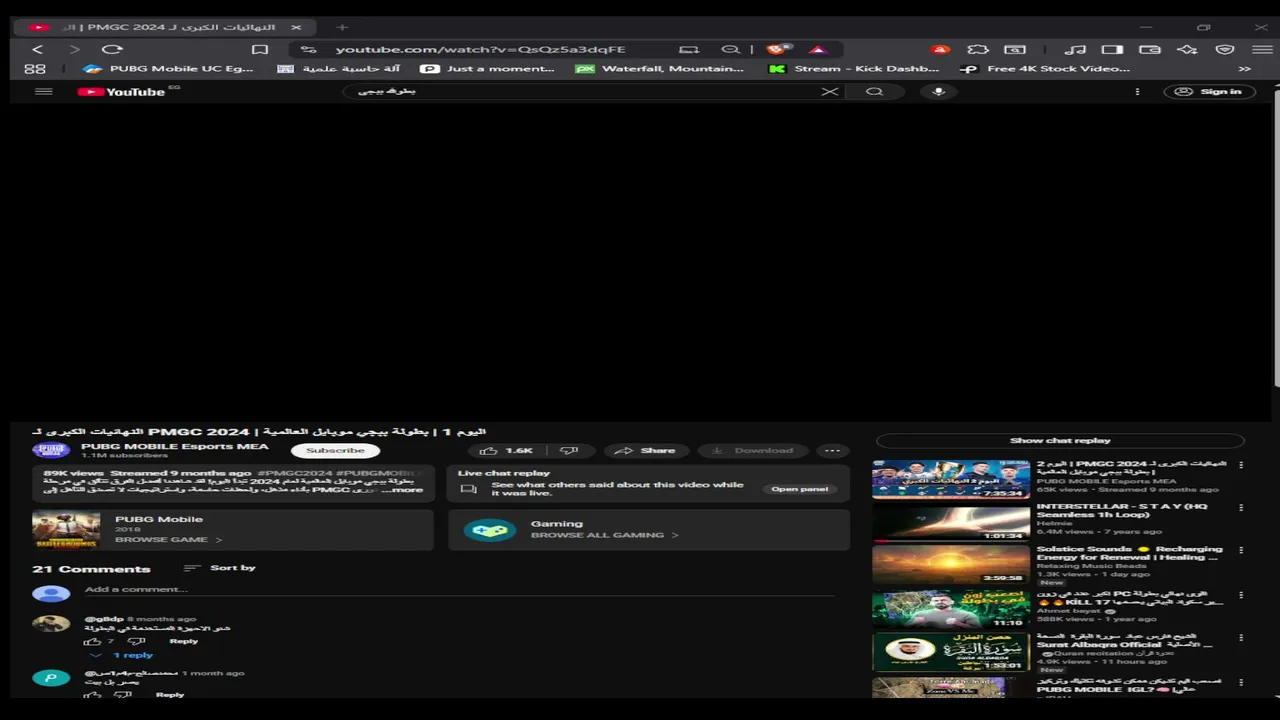Image resolution: width=1280 pixels, height=720 pixels.
Task: Subscribe to PUBG MOBILE Esports MEA
Action: coord(335,451)
